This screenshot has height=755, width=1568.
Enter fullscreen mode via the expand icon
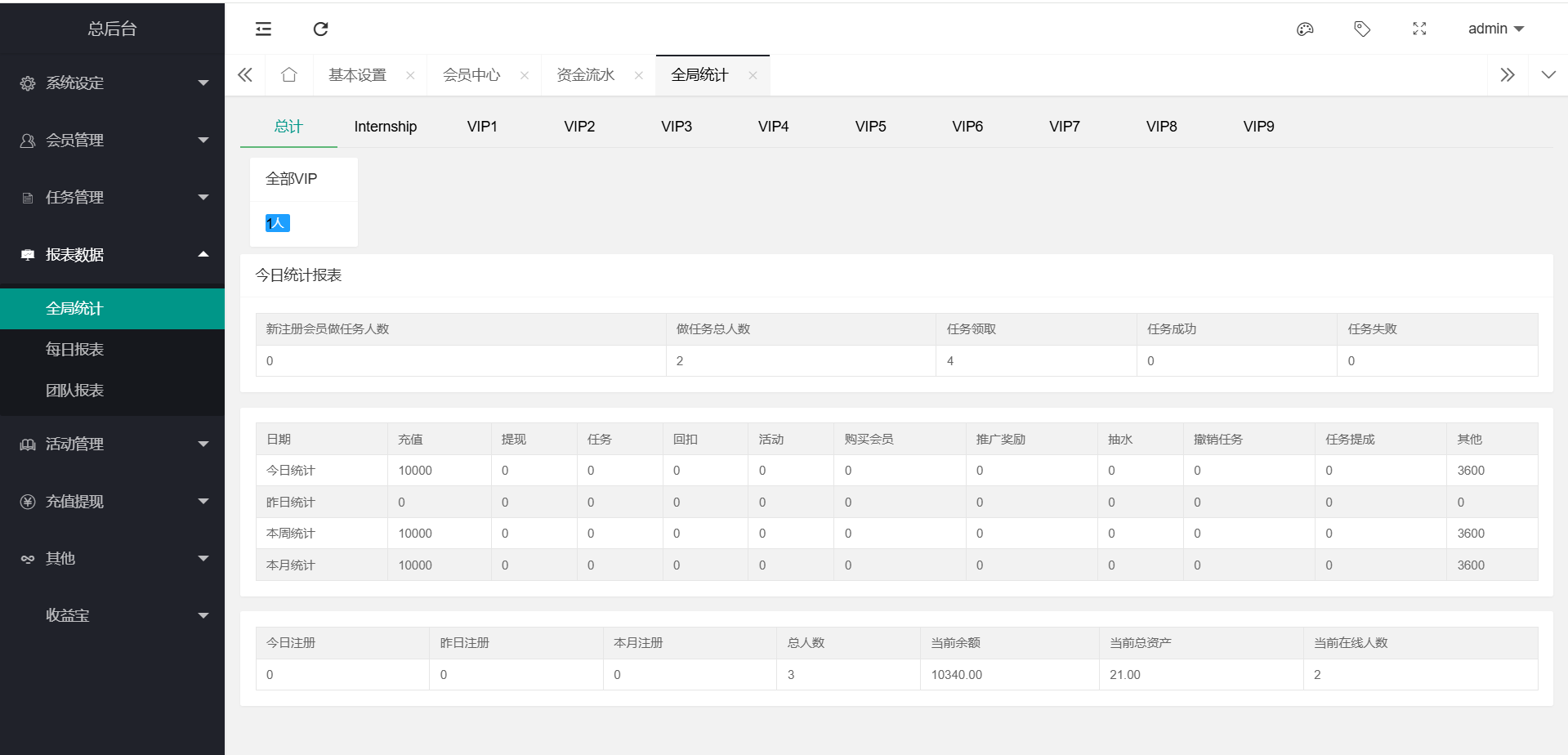click(x=1419, y=29)
